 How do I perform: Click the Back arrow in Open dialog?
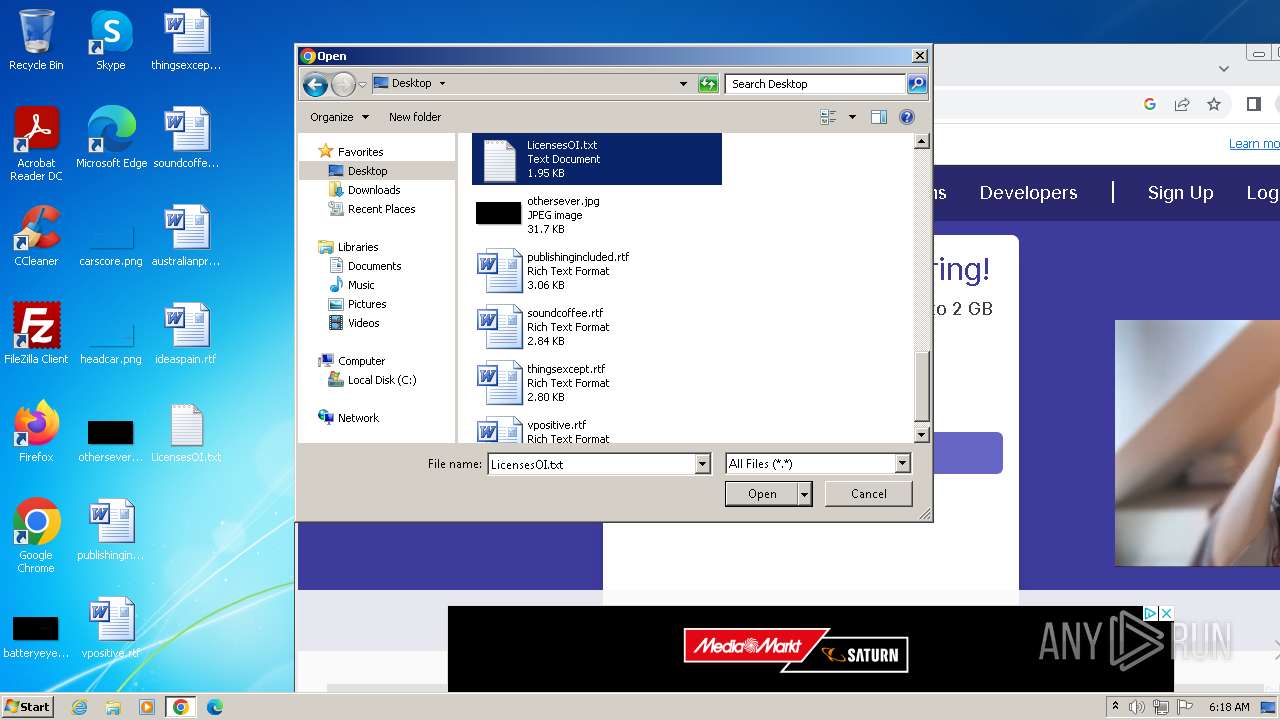(x=315, y=85)
